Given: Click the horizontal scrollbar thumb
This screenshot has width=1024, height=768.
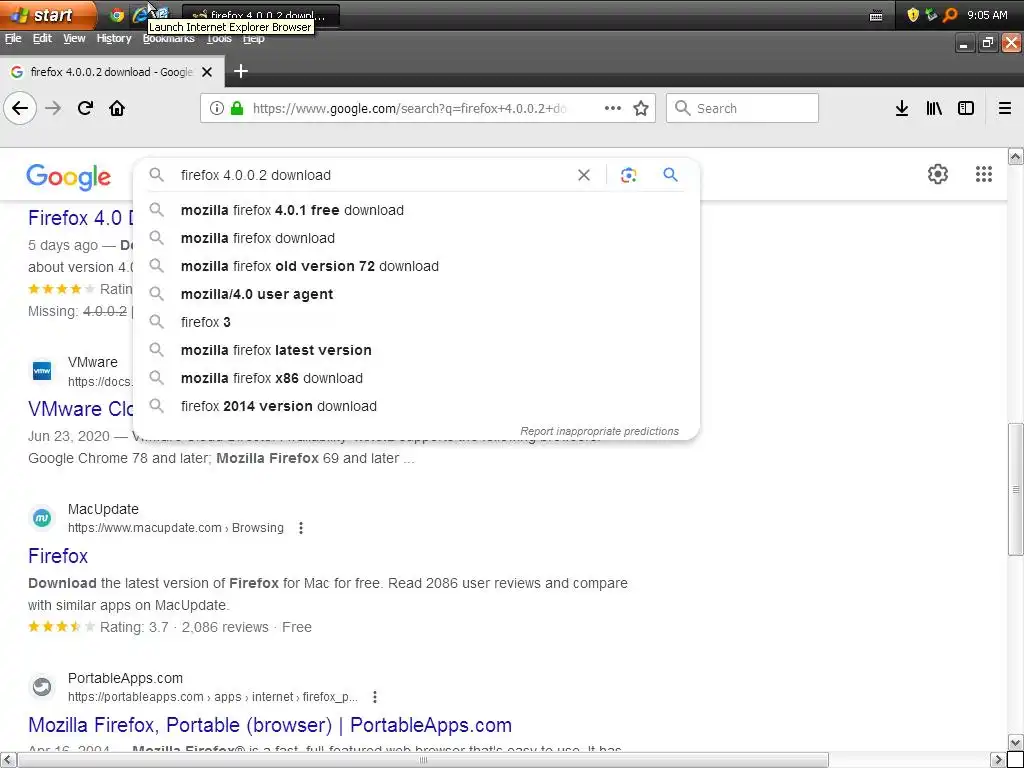Looking at the screenshot, I should (x=423, y=760).
